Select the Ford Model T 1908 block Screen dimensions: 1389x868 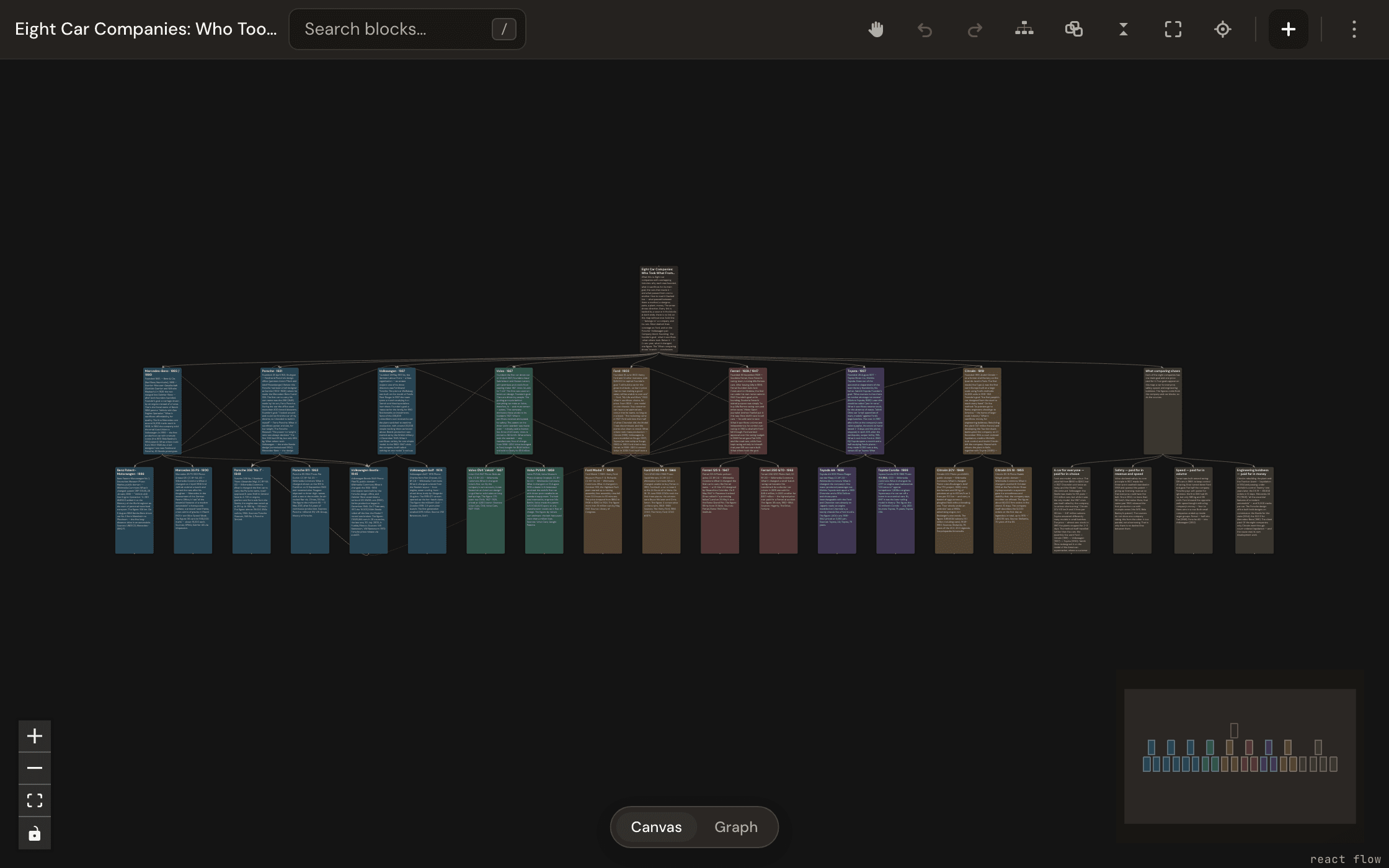click(603, 510)
